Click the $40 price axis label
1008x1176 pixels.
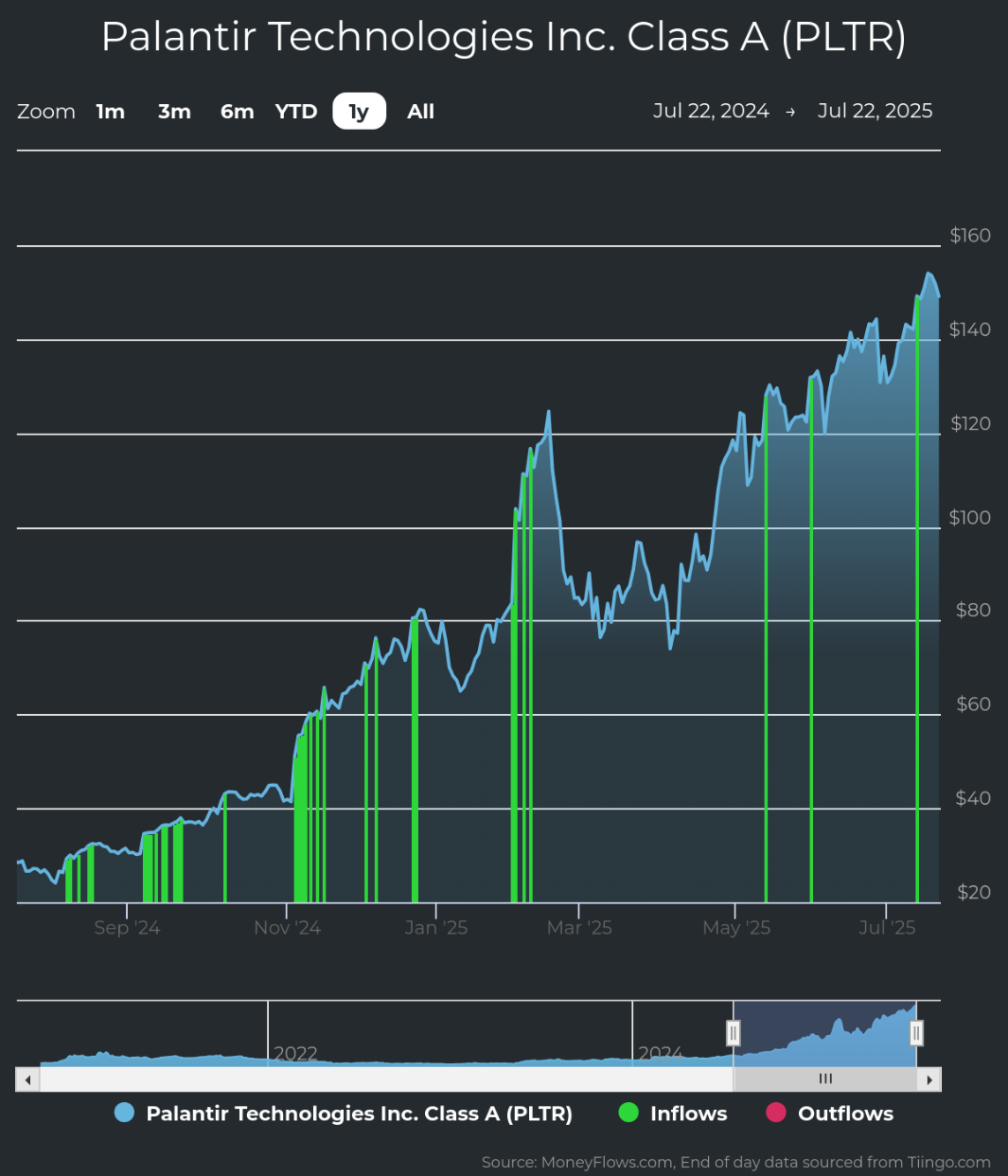[973, 798]
